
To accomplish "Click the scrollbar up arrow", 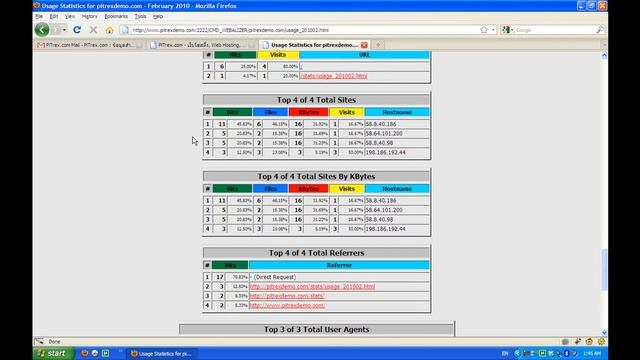I will click(x=604, y=55).
